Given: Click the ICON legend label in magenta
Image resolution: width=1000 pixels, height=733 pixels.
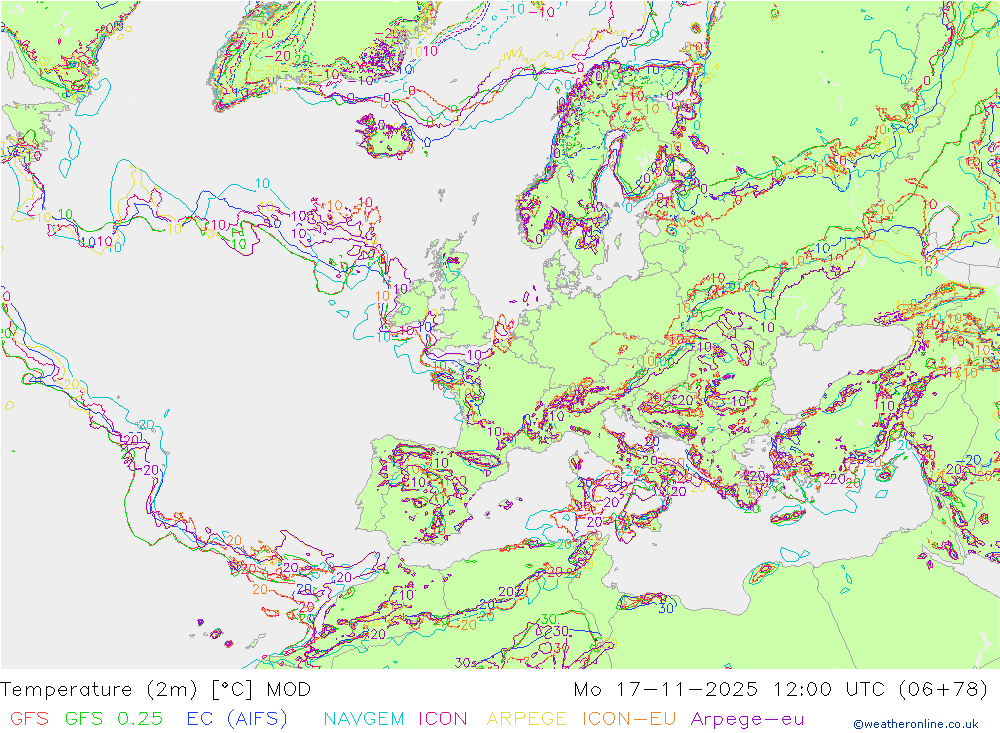Looking at the screenshot, I should click(443, 719).
